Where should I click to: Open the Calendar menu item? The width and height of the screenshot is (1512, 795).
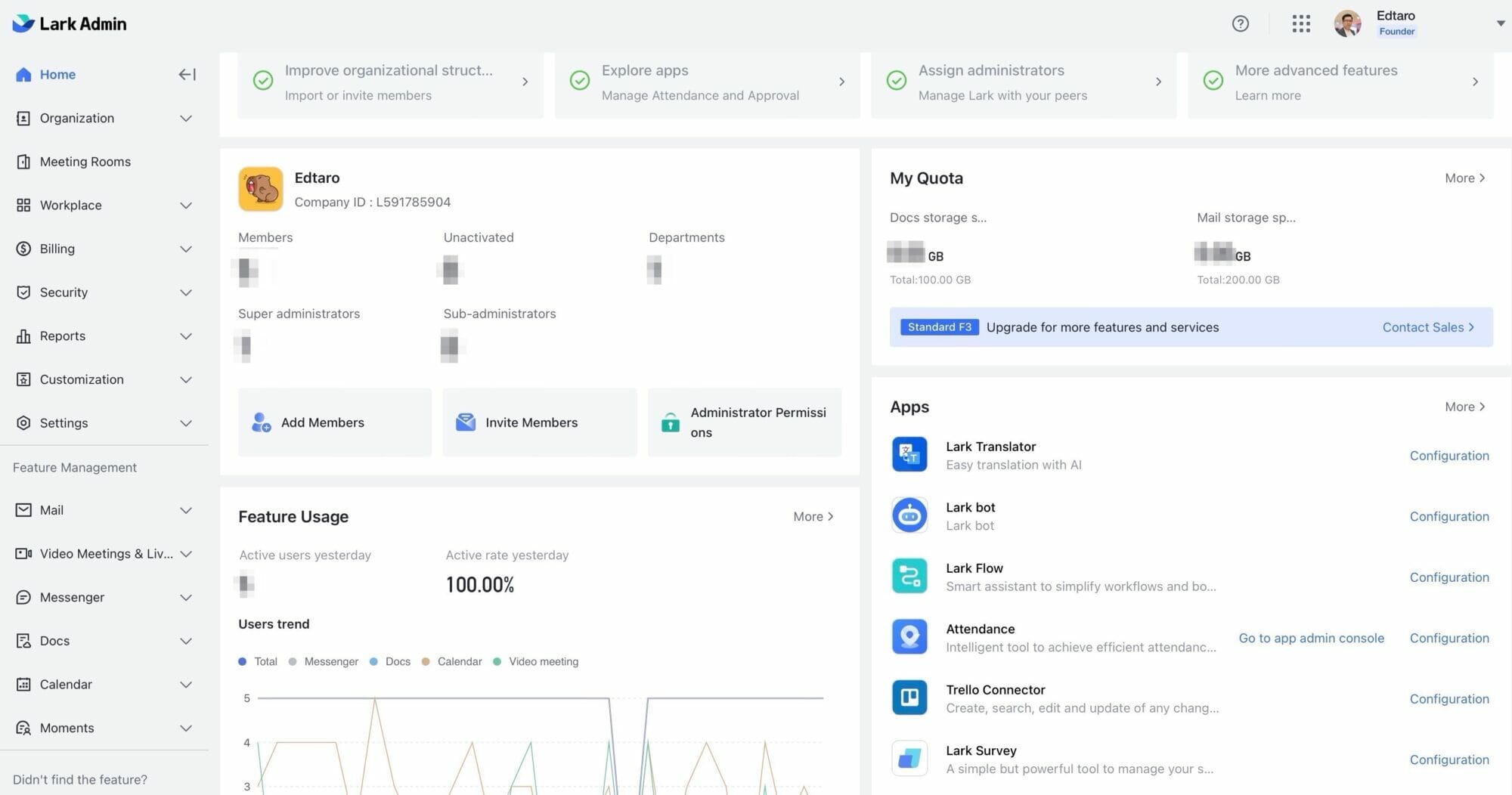[104, 685]
